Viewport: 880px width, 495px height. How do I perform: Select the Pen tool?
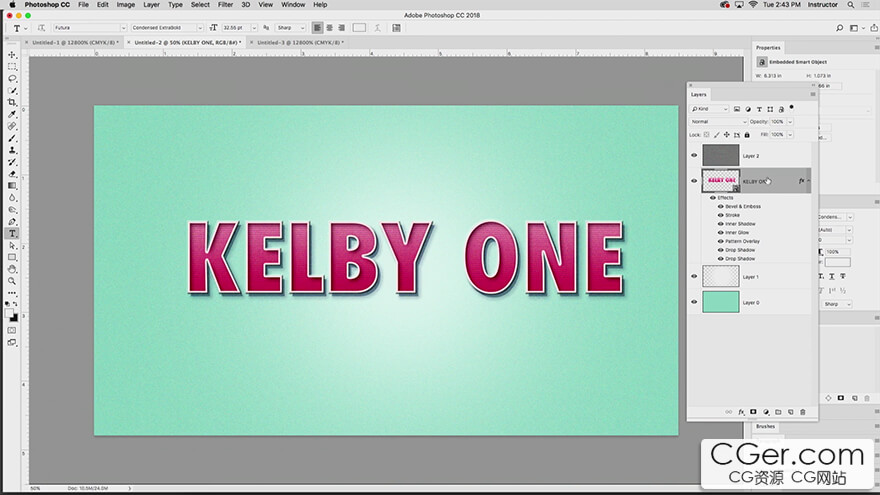click(x=12, y=222)
